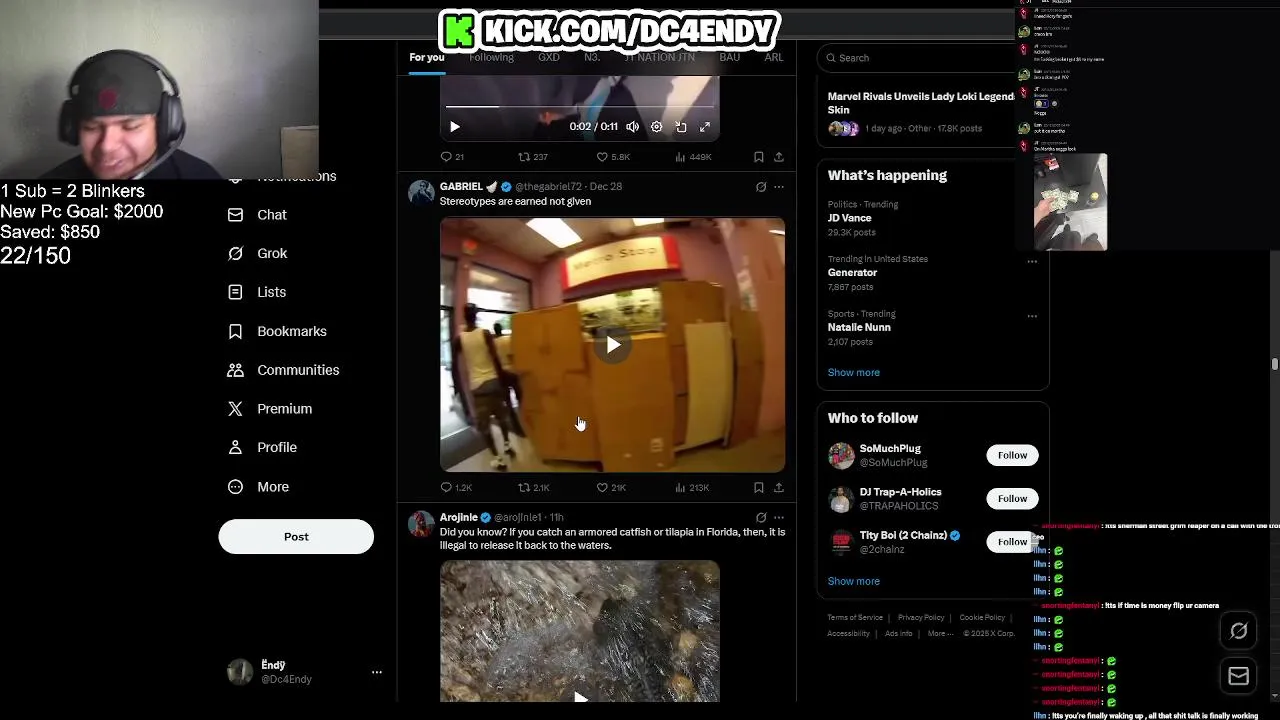
Task: Open Natalie Nunn trend options menu
Action: coord(1032,316)
